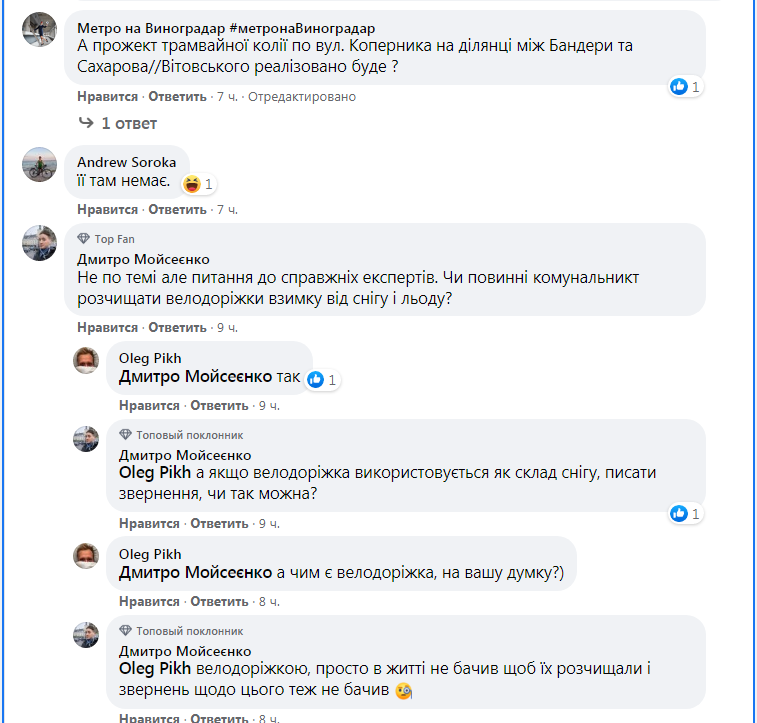Open Andrew Soroka's avatar picture
757x723 pixels.
click(39, 164)
